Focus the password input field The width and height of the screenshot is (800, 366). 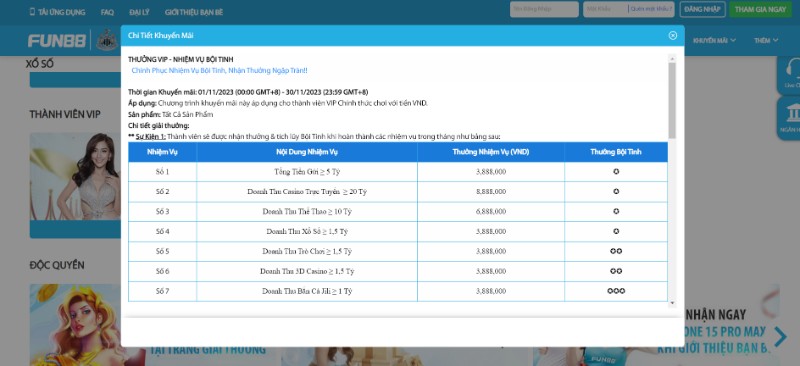click(x=606, y=9)
